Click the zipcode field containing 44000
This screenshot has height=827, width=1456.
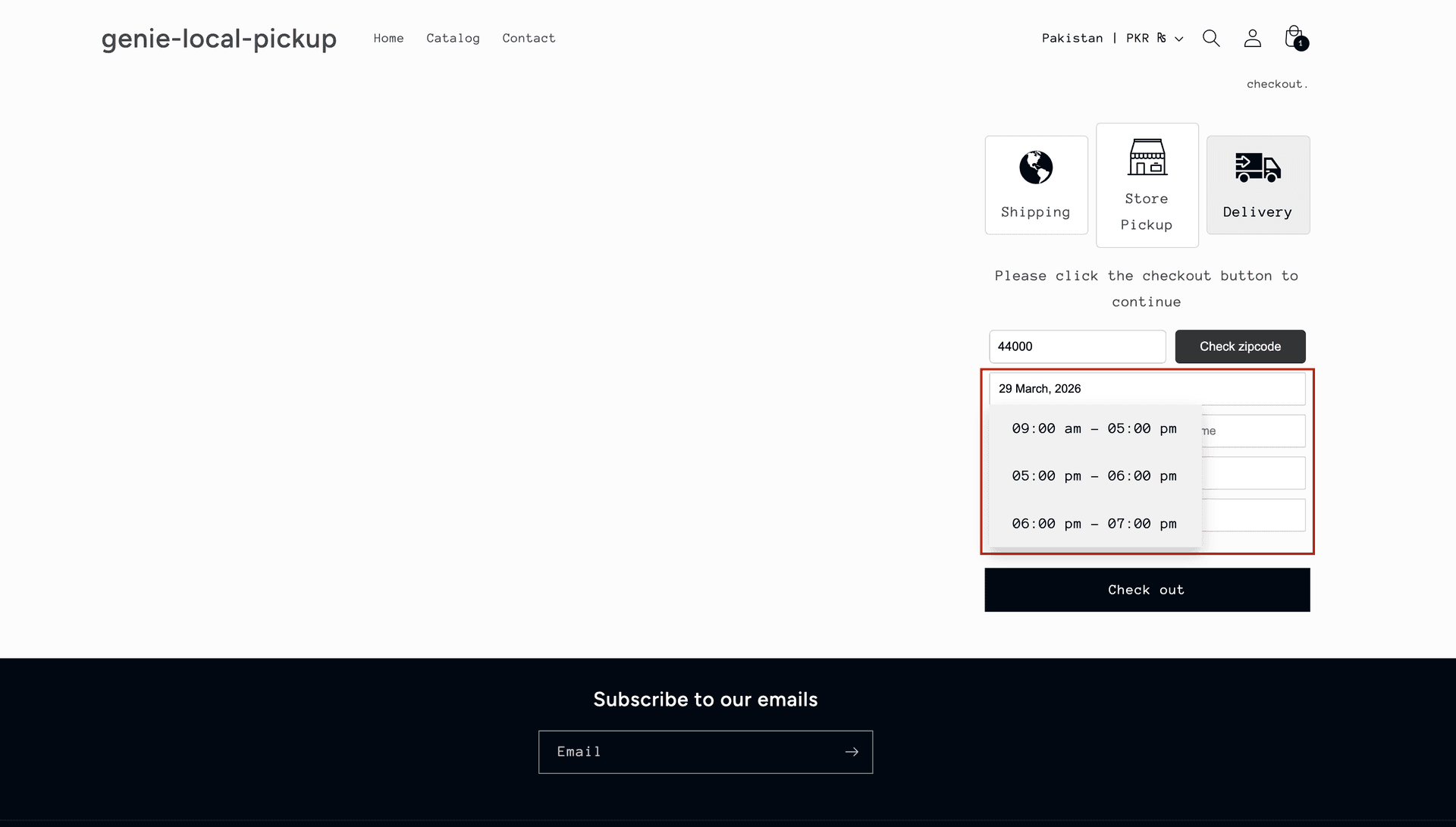coord(1078,346)
